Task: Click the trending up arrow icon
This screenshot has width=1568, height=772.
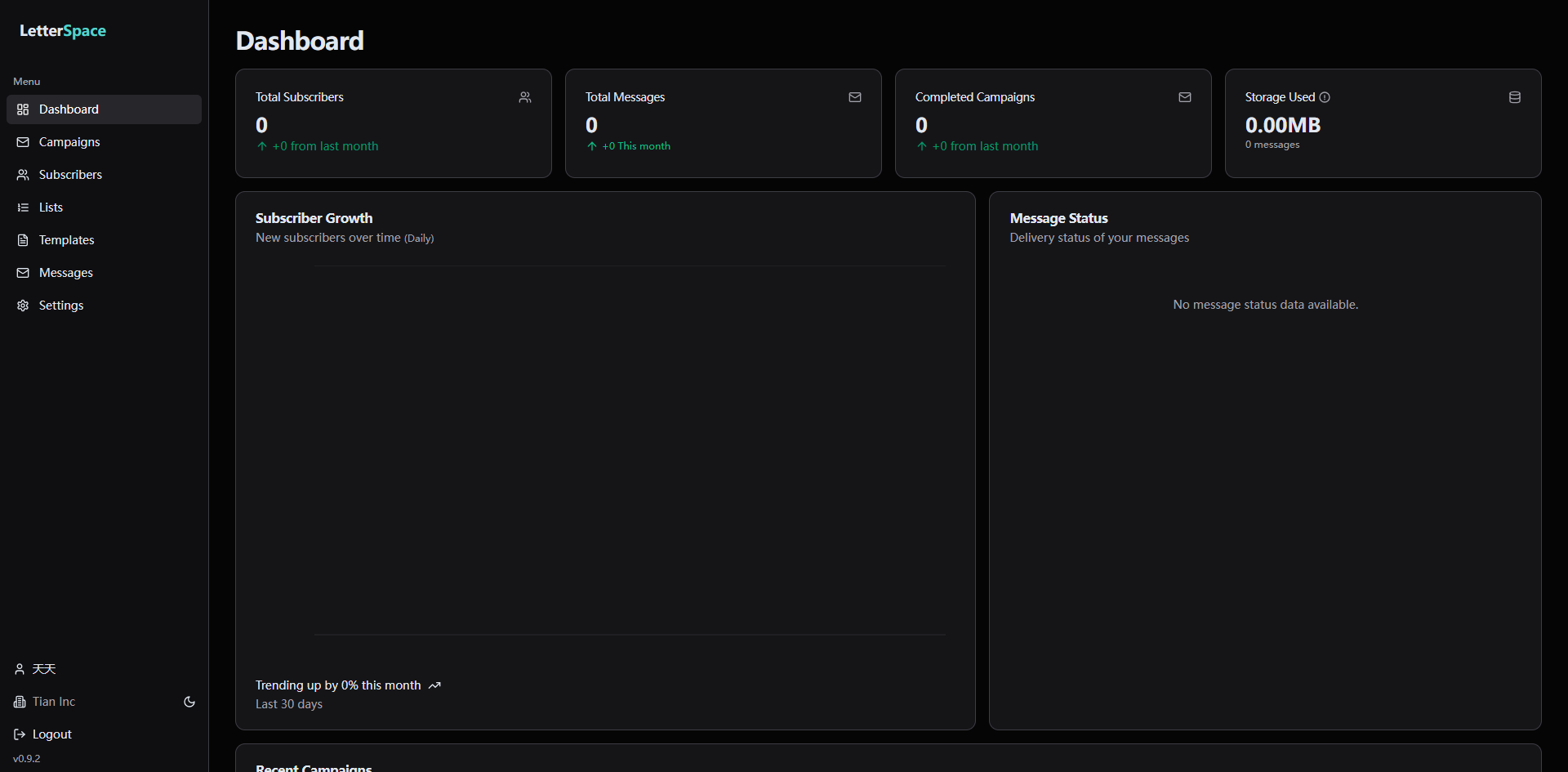Action: coord(434,685)
